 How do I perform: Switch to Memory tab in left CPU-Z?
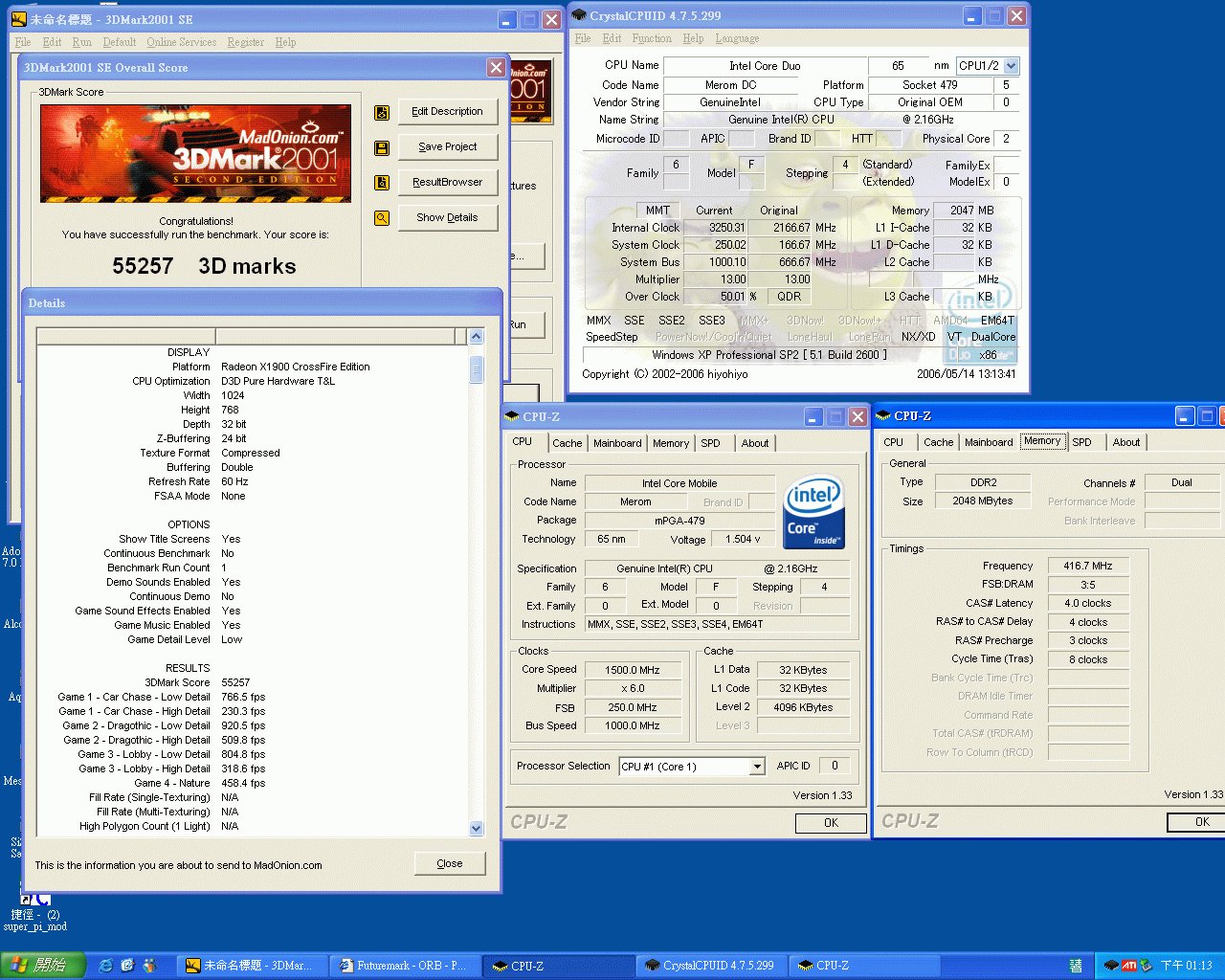pyautogui.click(x=671, y=443)
